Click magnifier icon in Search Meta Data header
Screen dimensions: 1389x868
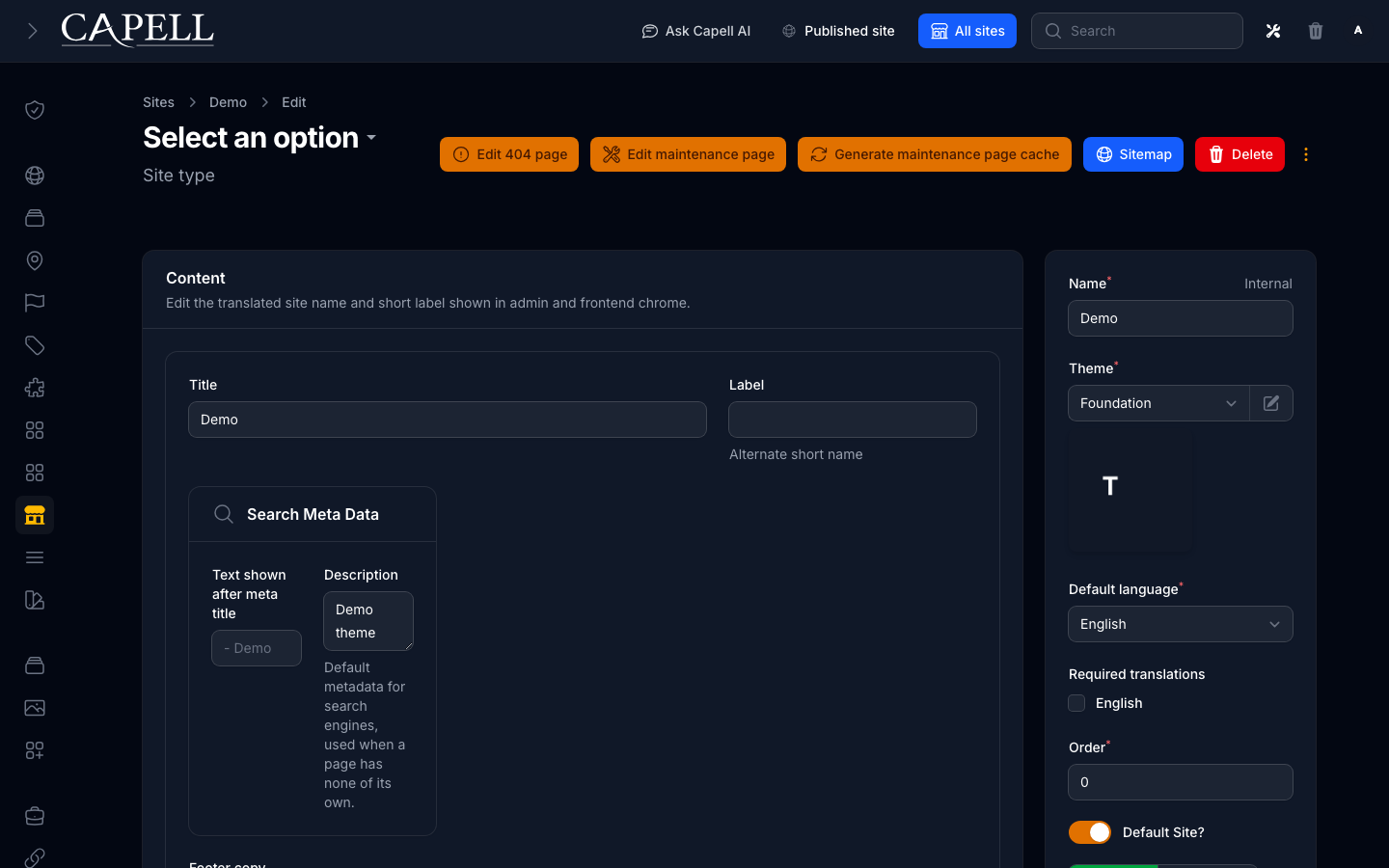[x=224, y=514]
